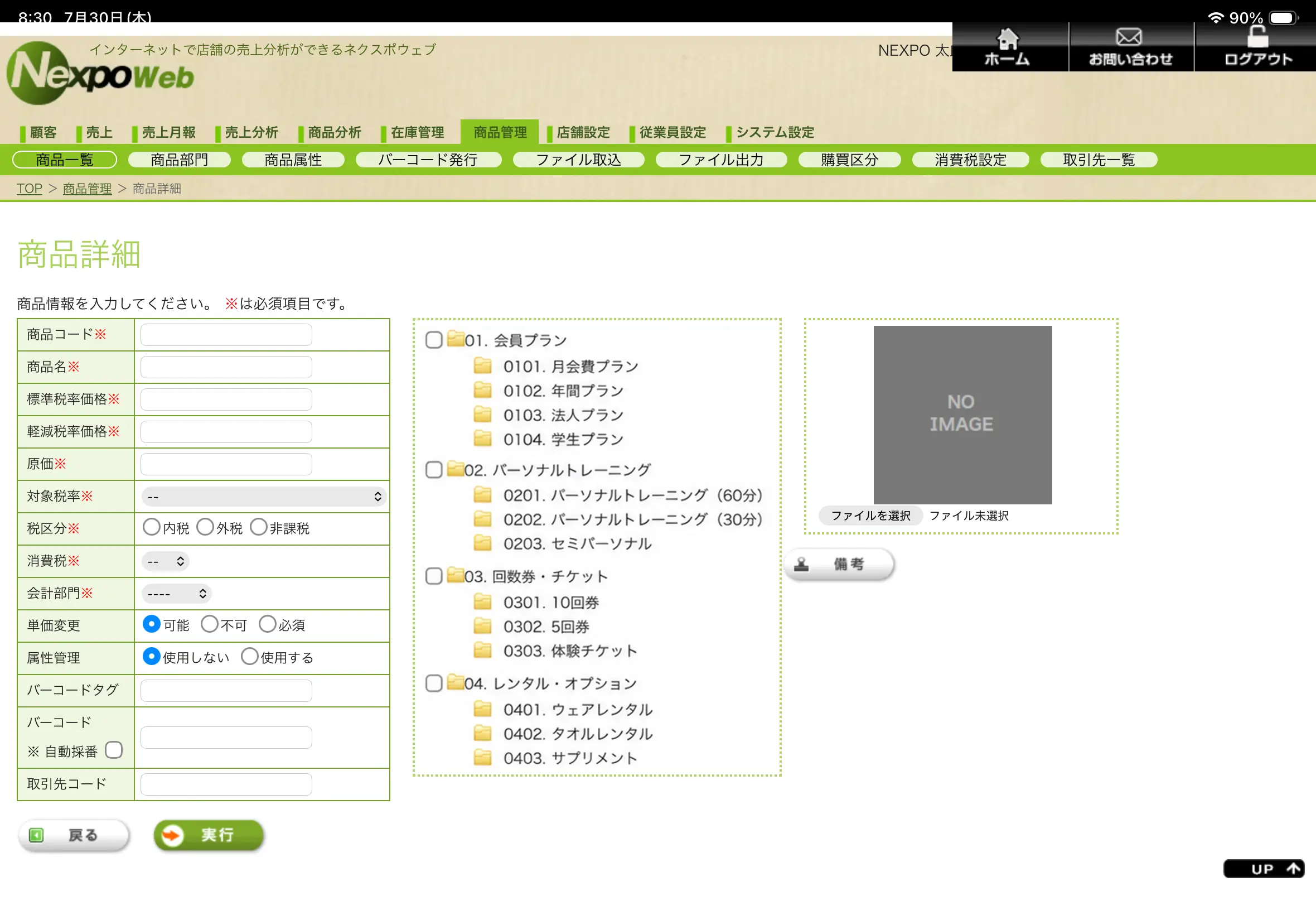The height and width of the screenshot is (915, 1316).
Task: Follow the 商品管理 breadcrumb link
Action: pos(87,189)
